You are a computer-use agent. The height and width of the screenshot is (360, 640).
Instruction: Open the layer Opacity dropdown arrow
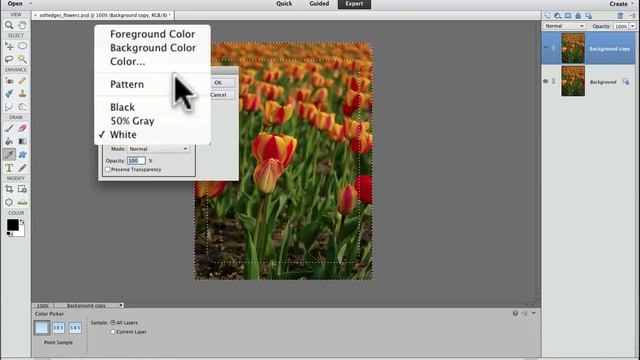(633, 26)
